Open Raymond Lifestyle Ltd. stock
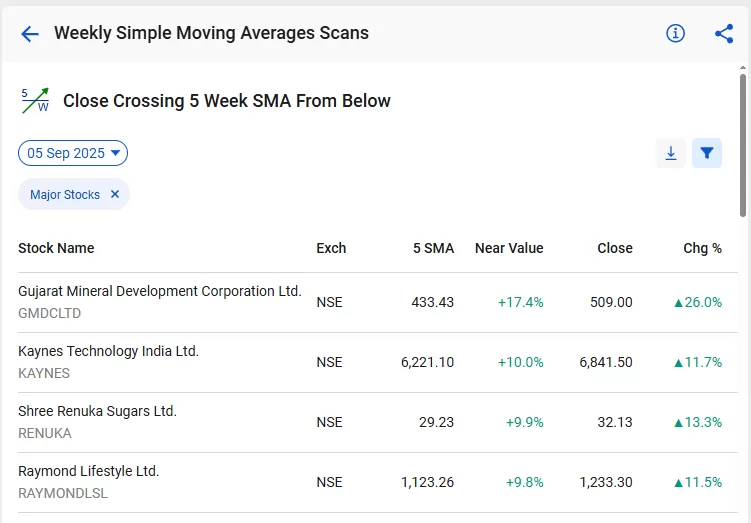The width and height of the screenshot is (751, 523). point(89,471)
